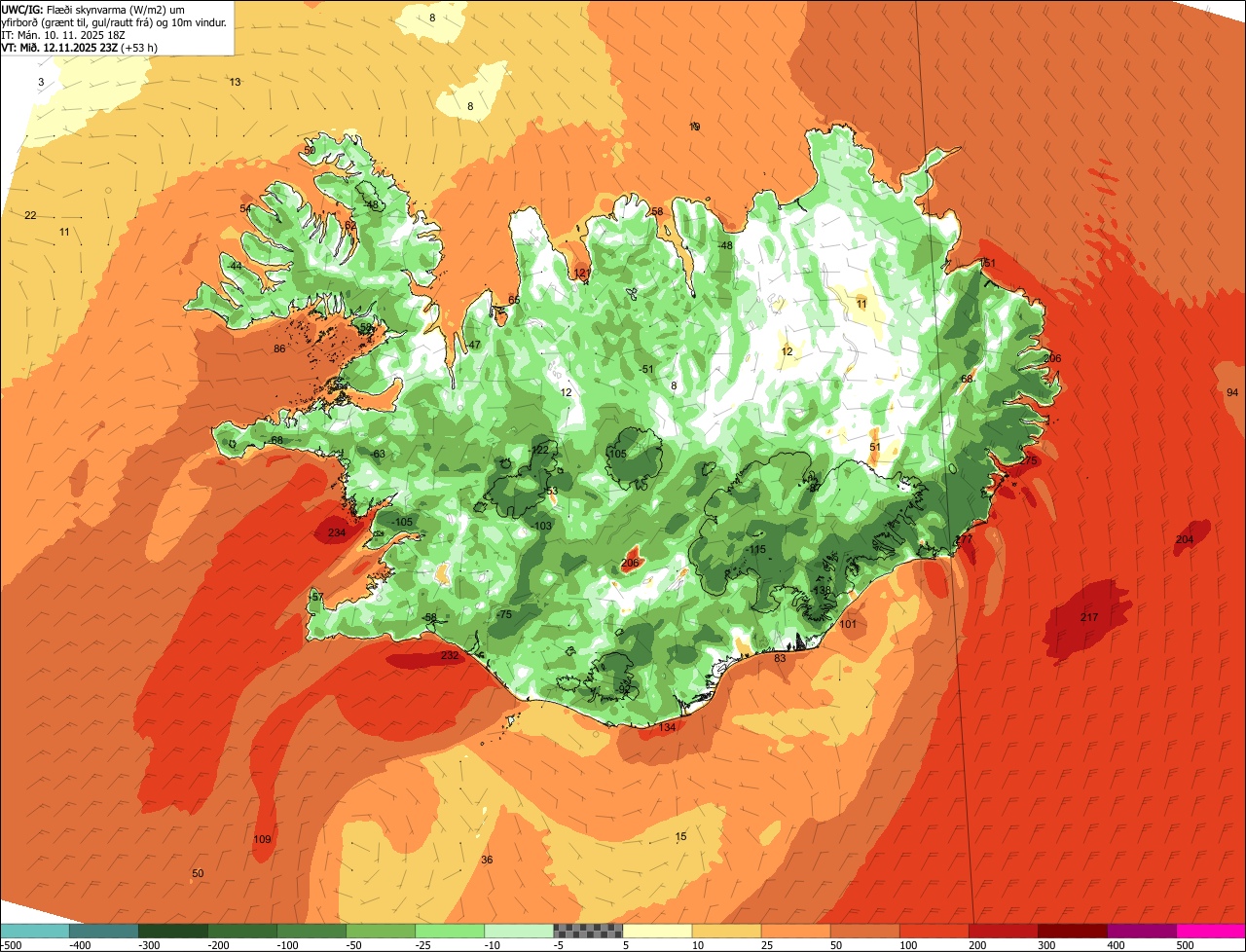The image size is (1246, 952).
Task: Click the valid time 'VT: Mið. 12.11.2025 23Z (+53 h)'
Action: tap(80, 48)
